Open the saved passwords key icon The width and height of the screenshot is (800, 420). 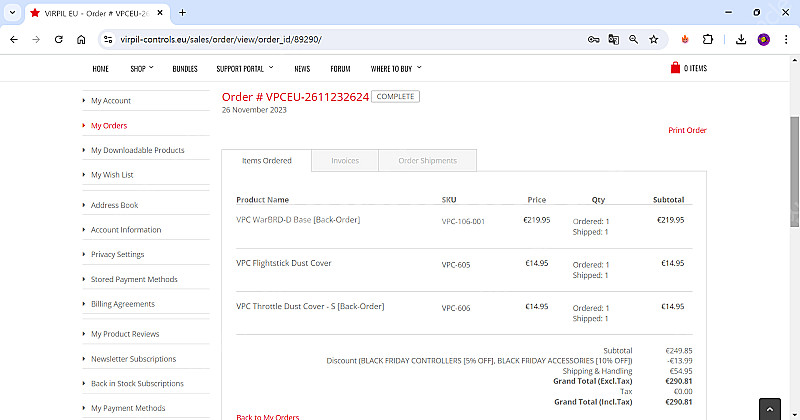593,39
